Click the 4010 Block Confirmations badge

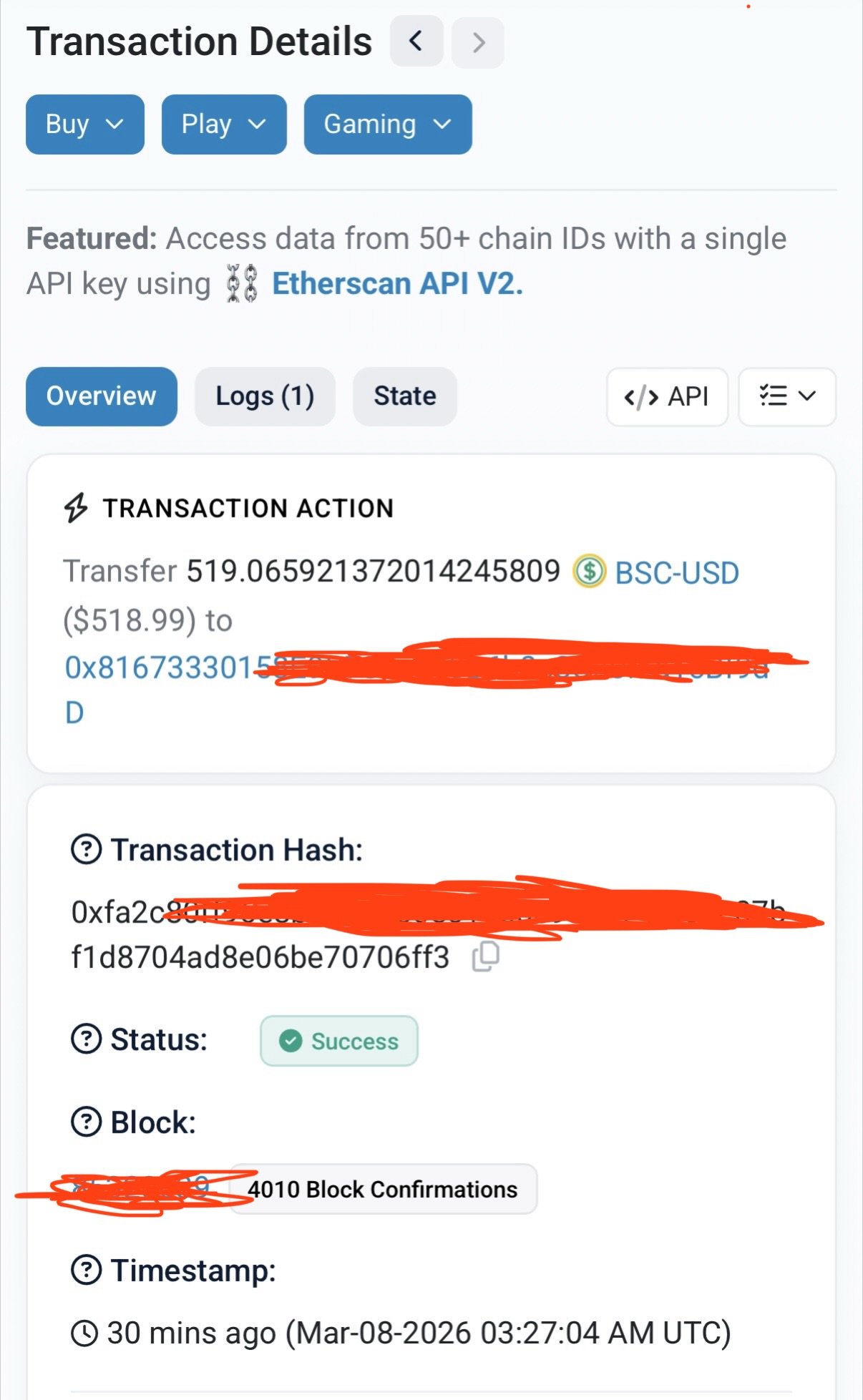tap(383, 1189)
